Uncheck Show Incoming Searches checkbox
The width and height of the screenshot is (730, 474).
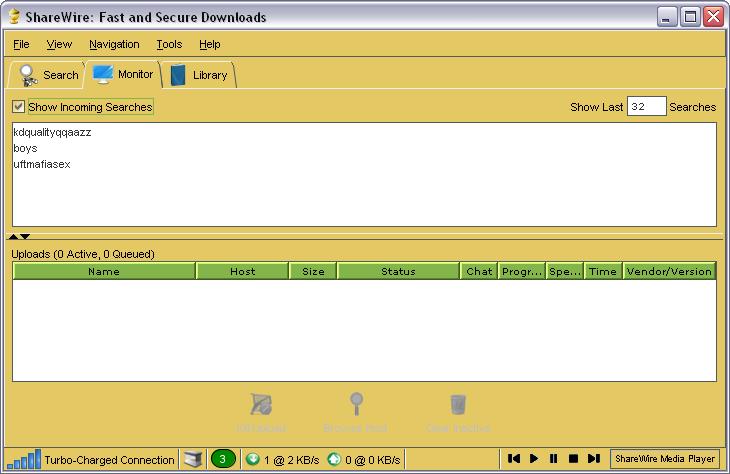point(18,107)
